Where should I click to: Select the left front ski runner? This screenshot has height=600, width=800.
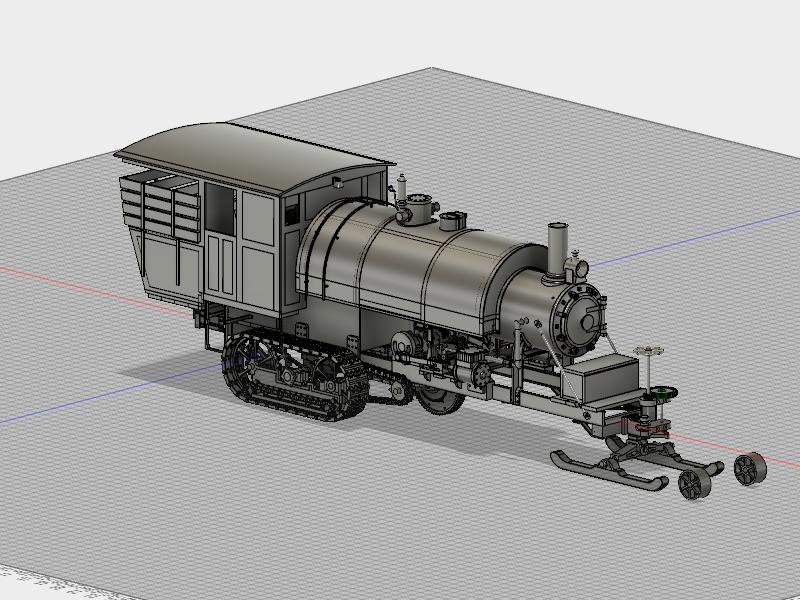[609, 470]
